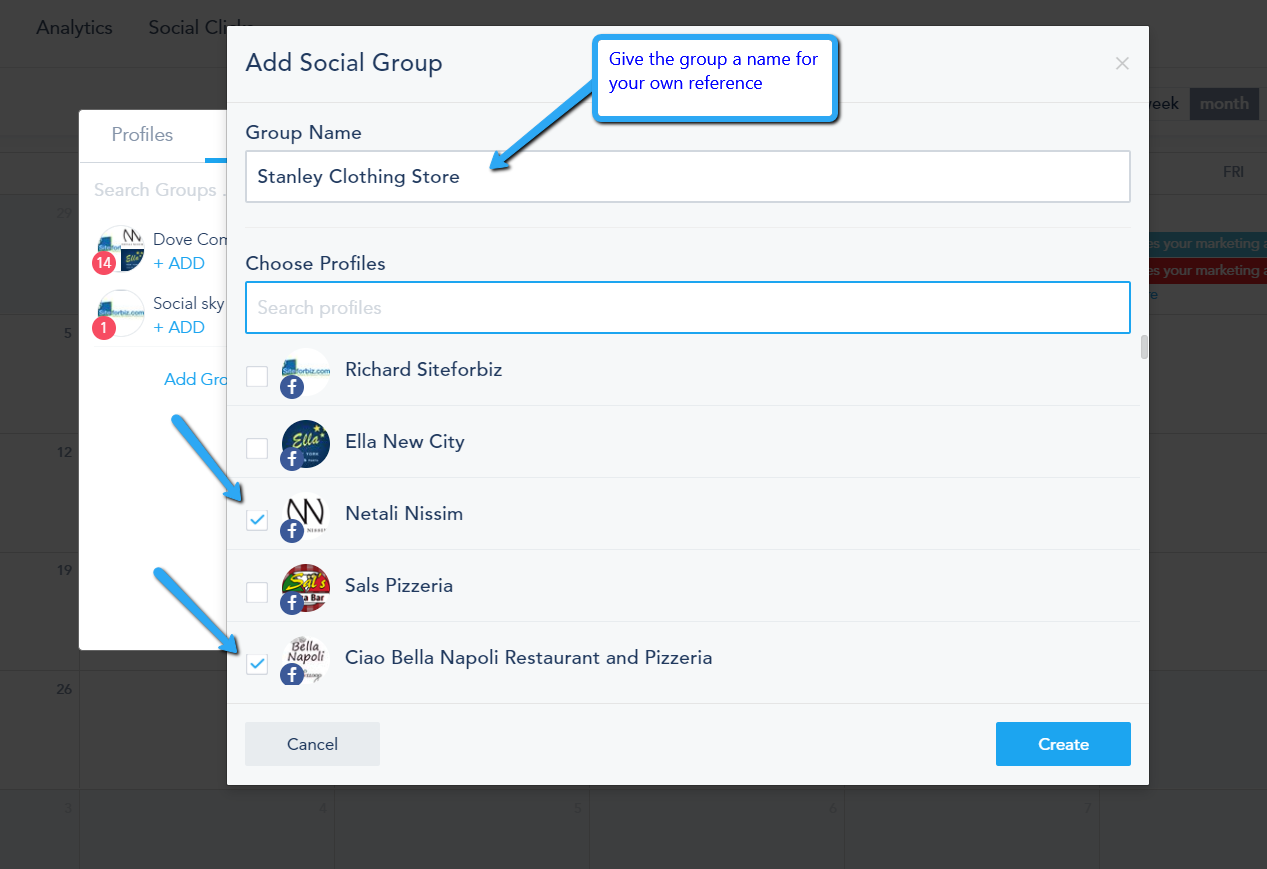Open the Analytics tab in background
The image size is (1267, 869).
click(75, 28)
